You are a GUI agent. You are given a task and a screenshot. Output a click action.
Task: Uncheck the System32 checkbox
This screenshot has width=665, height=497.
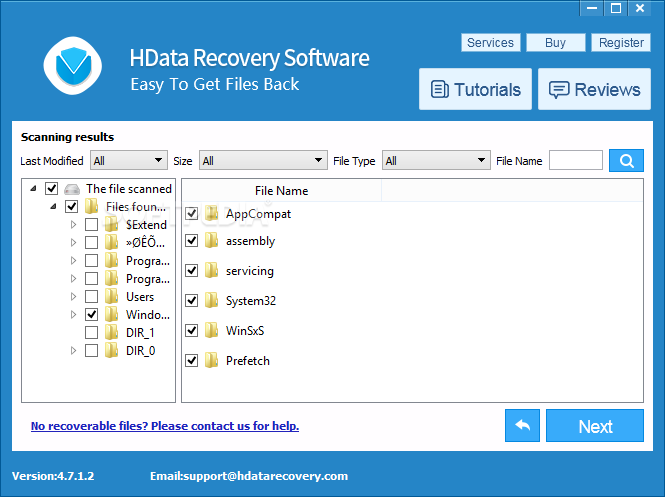[192, 300]
